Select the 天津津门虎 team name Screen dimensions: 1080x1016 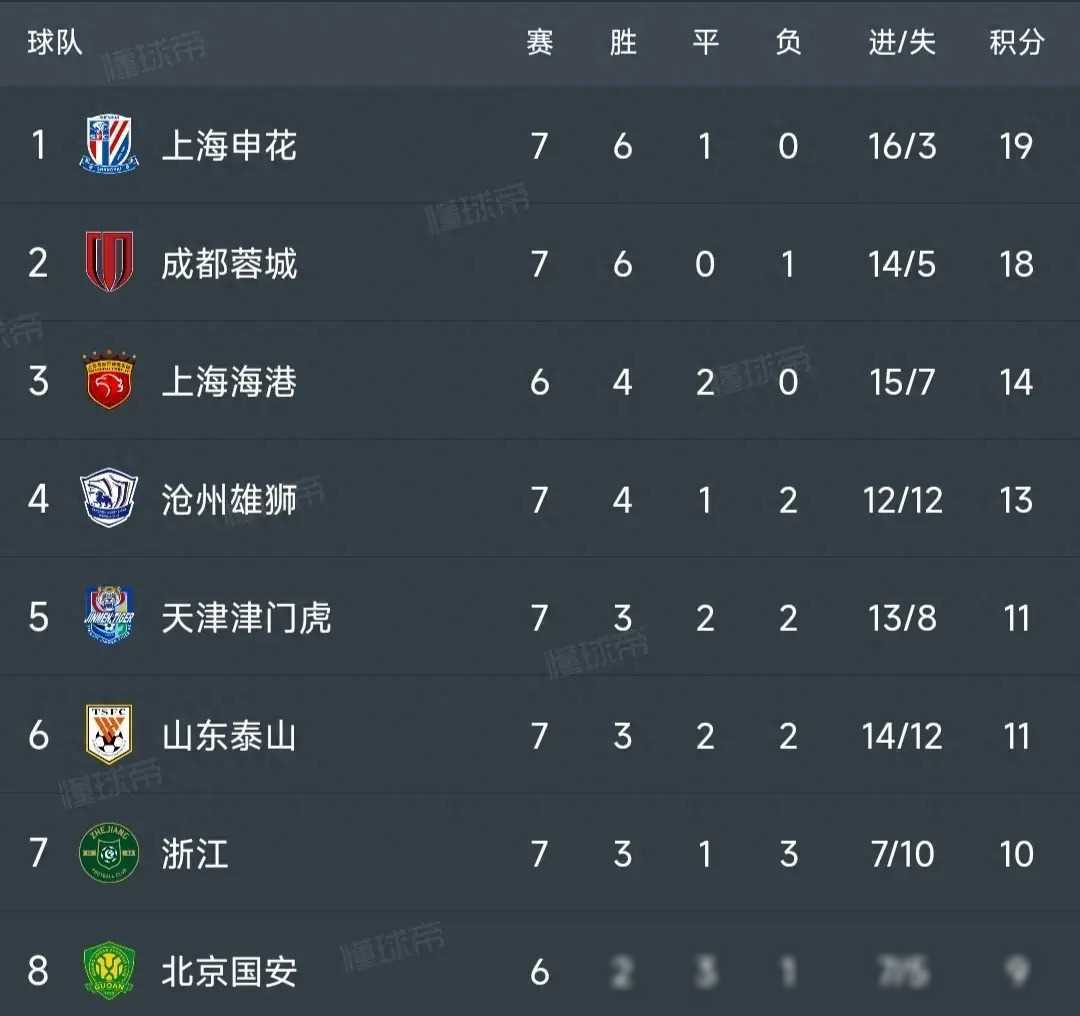tap(246, 618)
